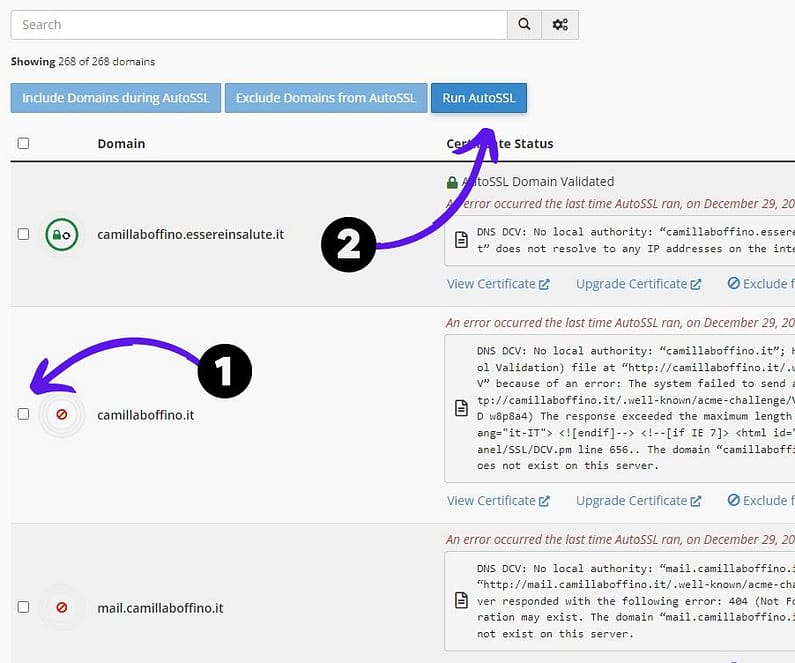Open Upgrade Certificate link for camillaboffino.essereinsalute.it
The width and height of the screenshot is (795, 663).
[x=638, y=284]
